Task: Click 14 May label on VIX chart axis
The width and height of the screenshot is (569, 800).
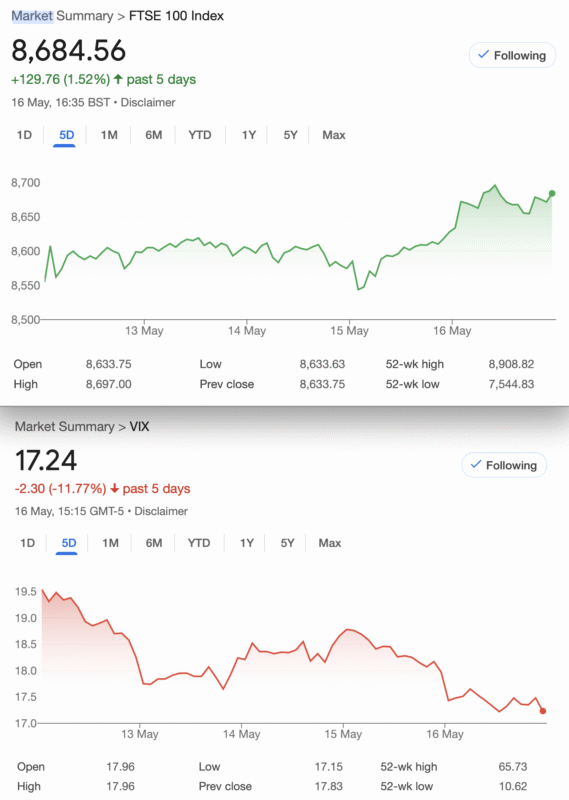Action: click(241, 734)
